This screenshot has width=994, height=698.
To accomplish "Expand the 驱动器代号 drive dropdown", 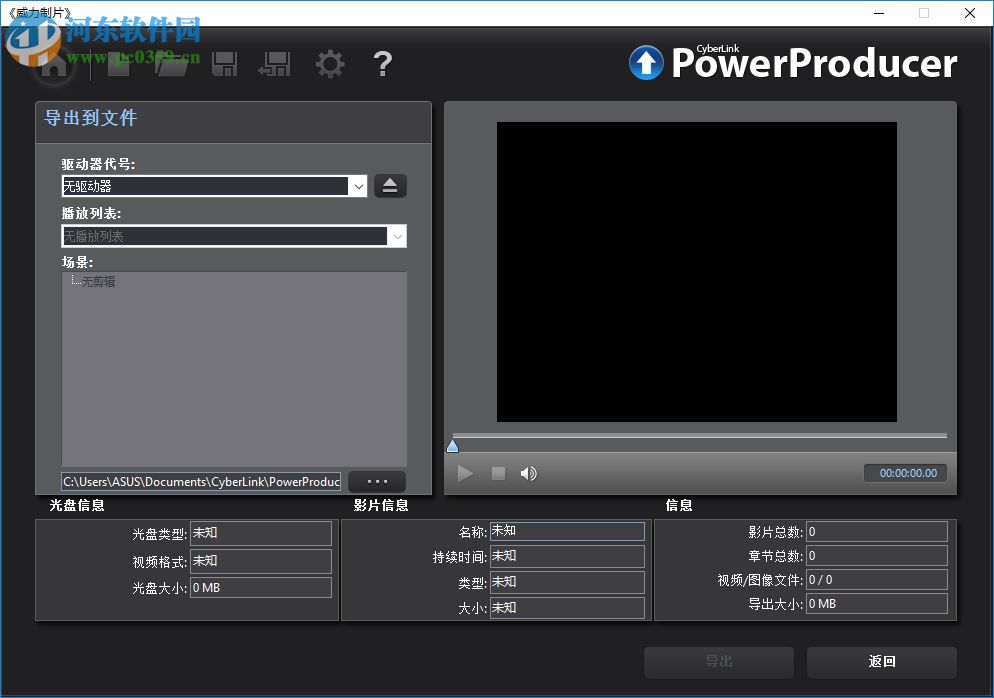I will (x=358, y=186).
